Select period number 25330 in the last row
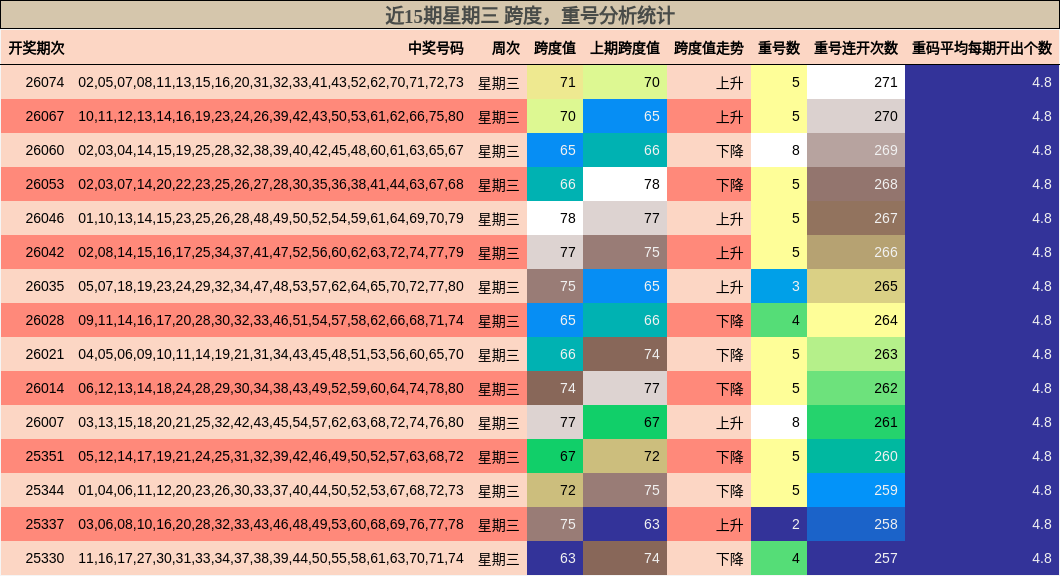Screen dimensions: 1060x576 tap(46, 557)
